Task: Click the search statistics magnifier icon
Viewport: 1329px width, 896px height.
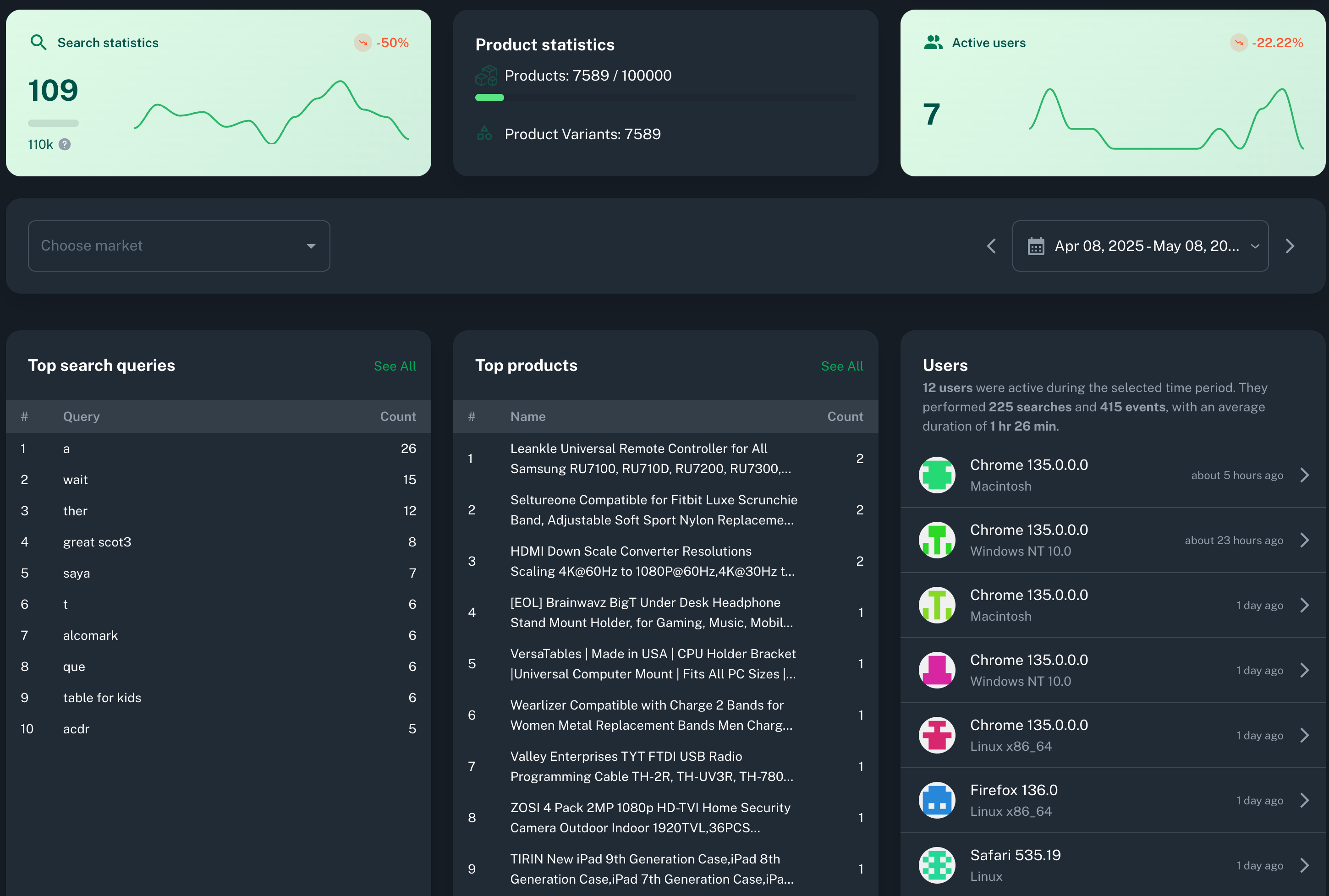Action: [x=38, y=42]
